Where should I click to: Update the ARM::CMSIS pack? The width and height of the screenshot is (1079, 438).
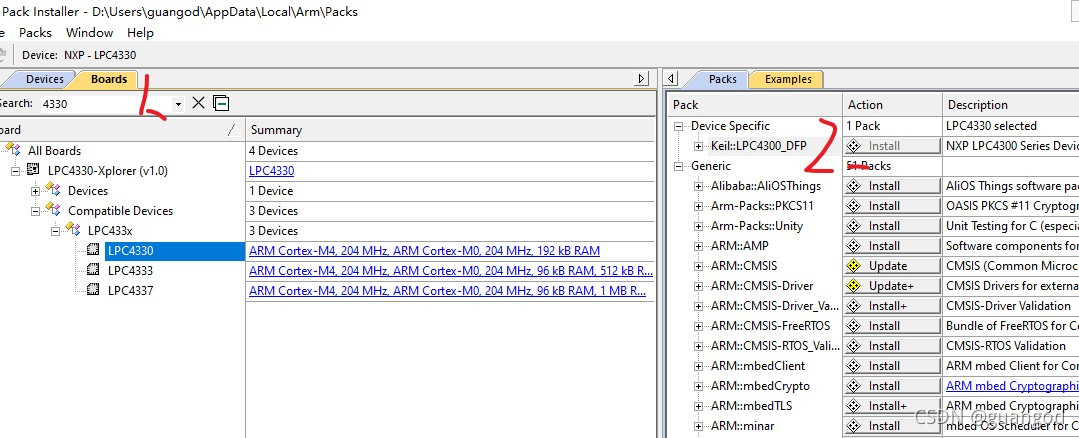pyautogui.click(x=893, y=265)
